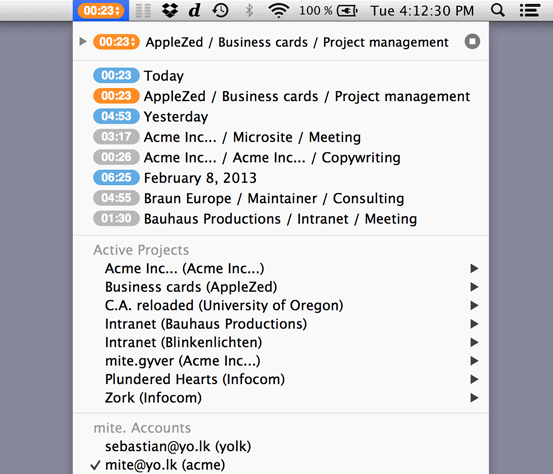Image resolution: width=553 pixels, height=474 pixels.
Task: Click the battery status icon
Action: (x=347, y=11)
